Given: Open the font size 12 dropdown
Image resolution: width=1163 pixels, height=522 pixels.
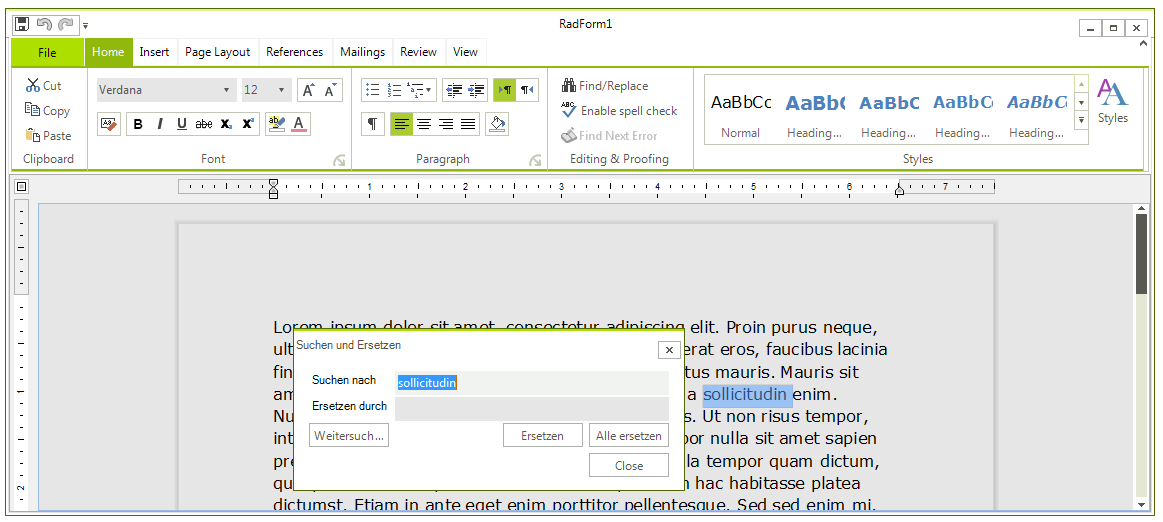Looking at the screenshot, I should tap(281, 90).
